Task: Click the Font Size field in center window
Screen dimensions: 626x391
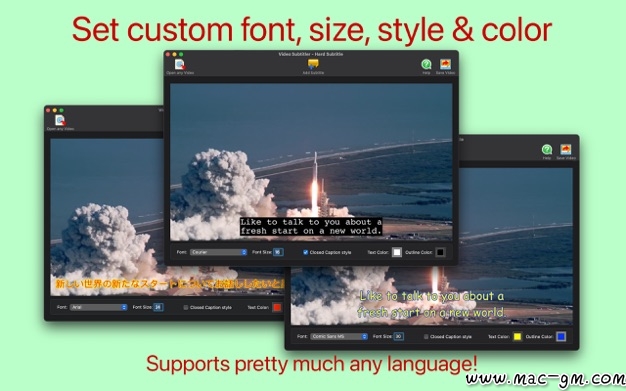Action: (x=278, y=252)
